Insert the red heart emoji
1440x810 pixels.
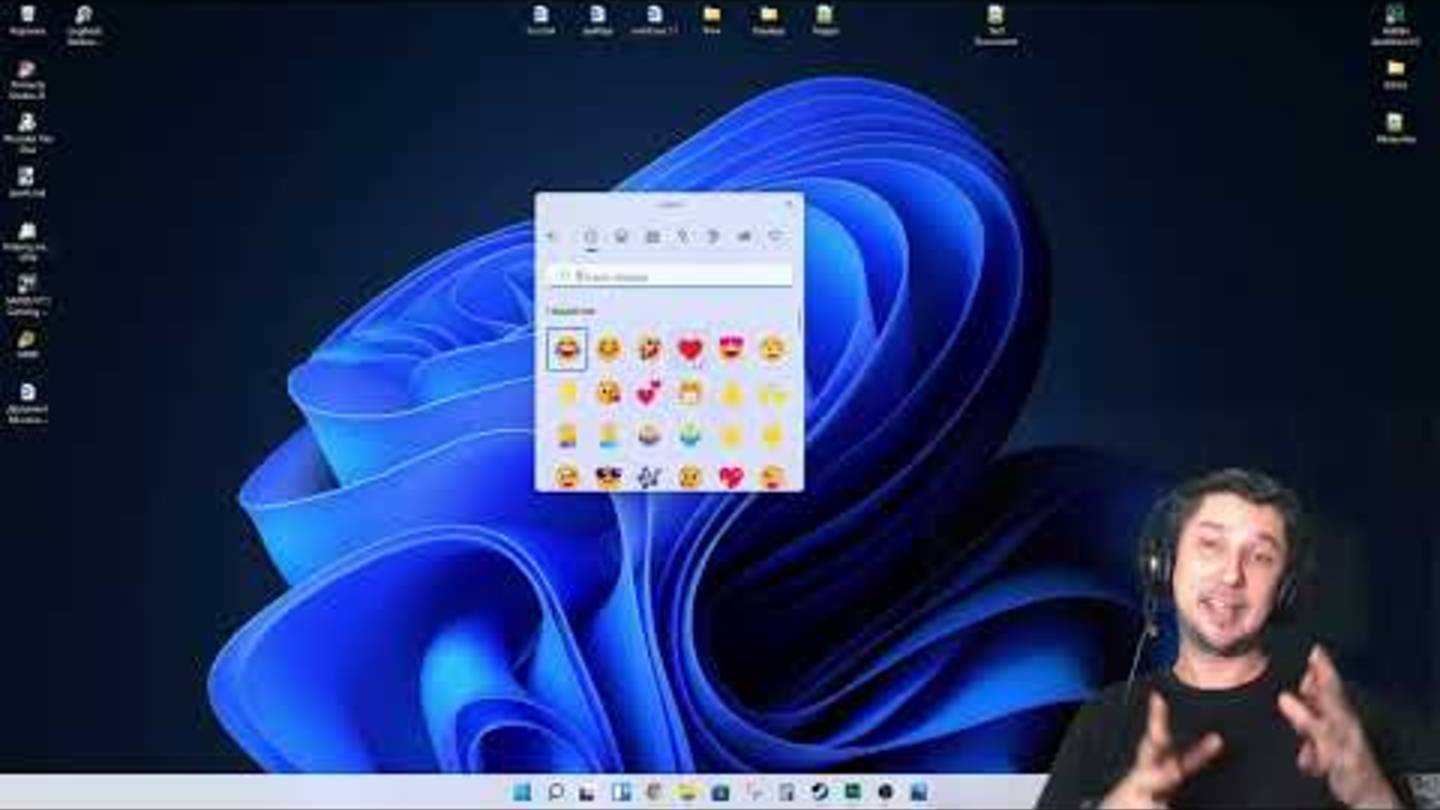pos(689,350)
